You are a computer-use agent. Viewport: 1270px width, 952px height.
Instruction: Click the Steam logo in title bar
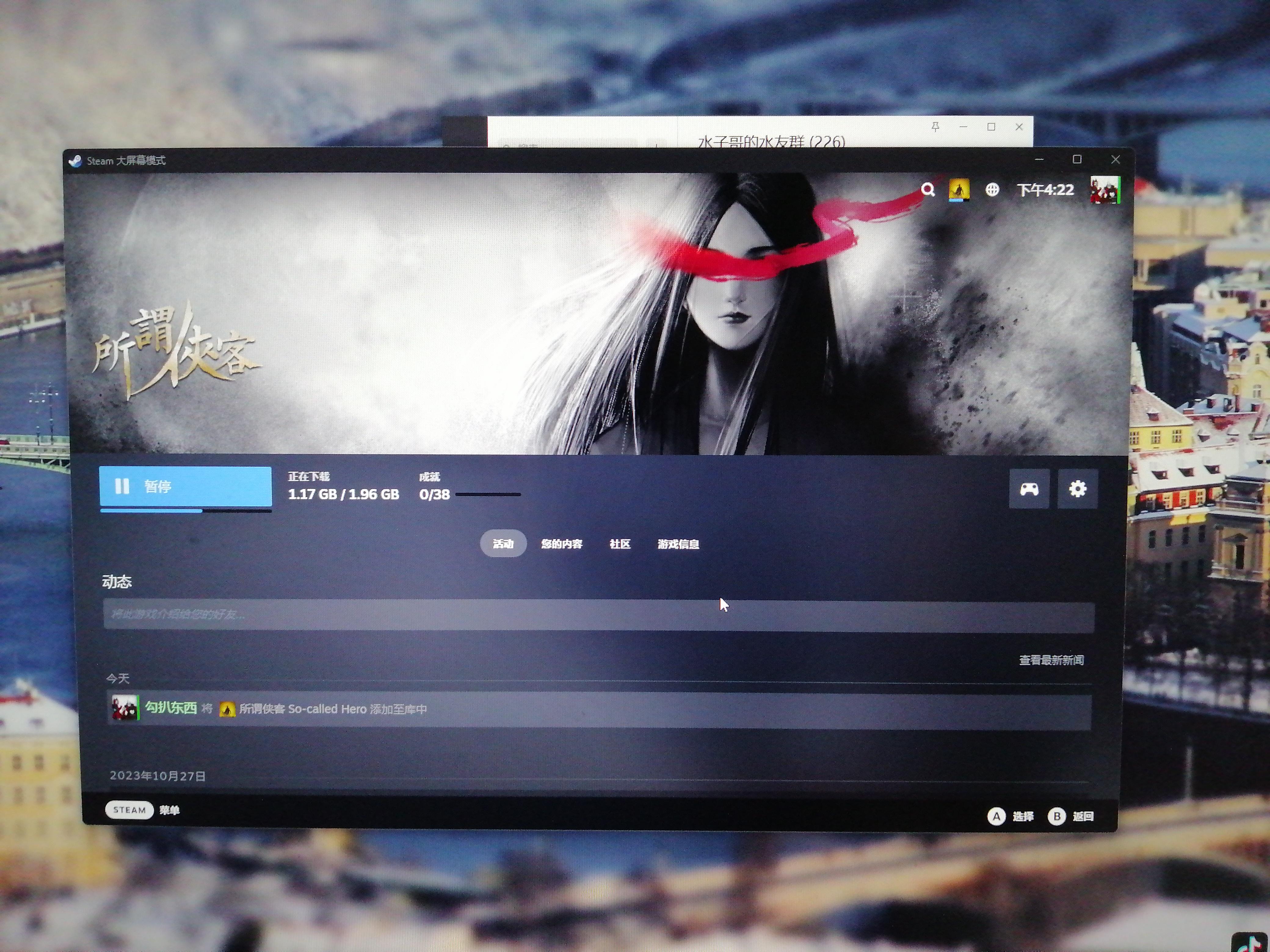pyautogui.click(x=75, y=161)
